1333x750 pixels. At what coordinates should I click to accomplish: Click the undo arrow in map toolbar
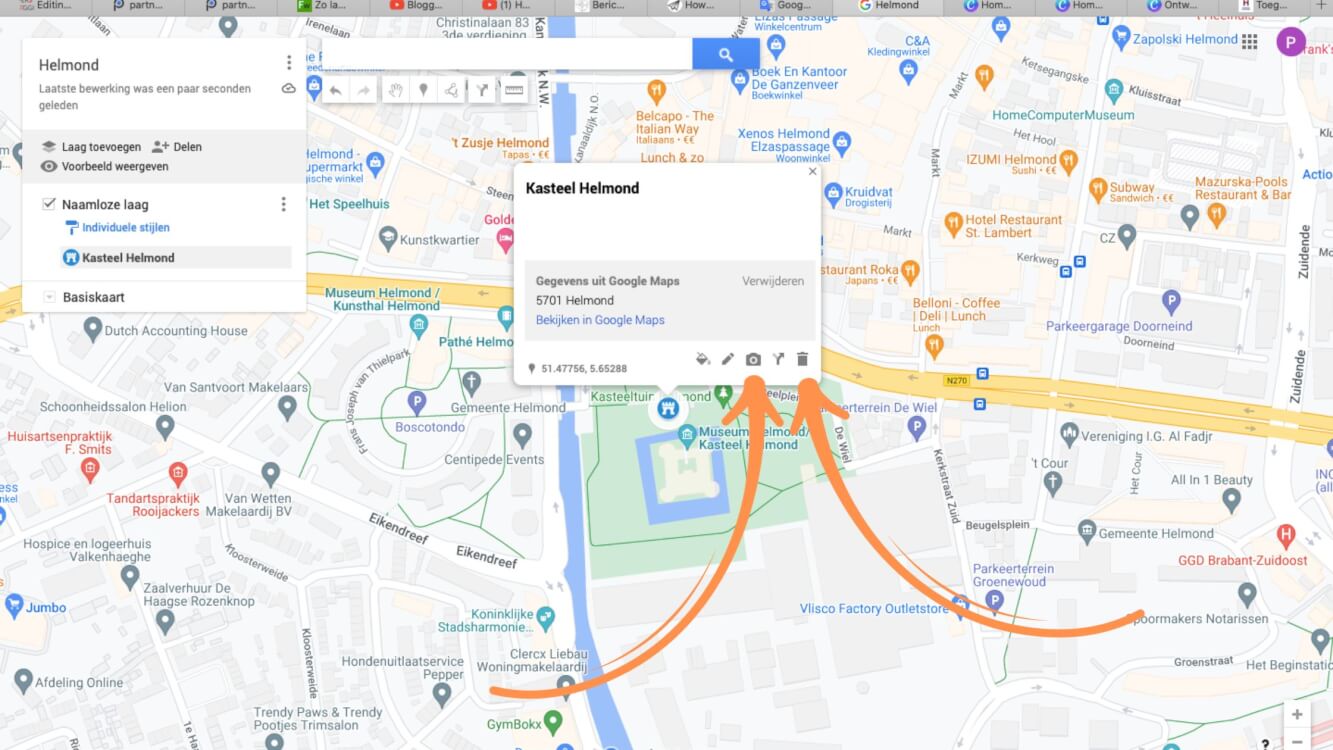pyautogui.click(x=336, y=91)
